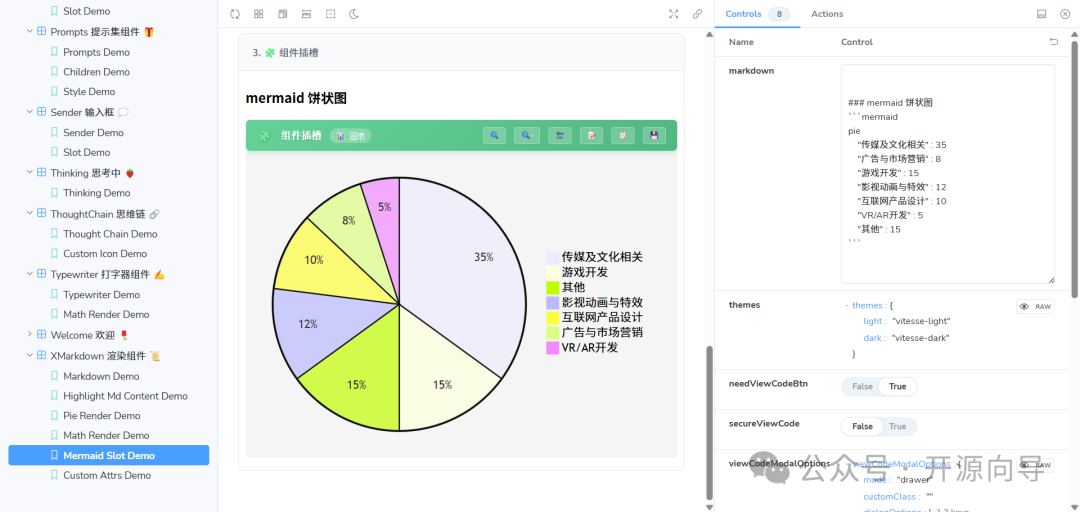
Task: Toggle RAW view for themes control
Action: click(1035, 307)
